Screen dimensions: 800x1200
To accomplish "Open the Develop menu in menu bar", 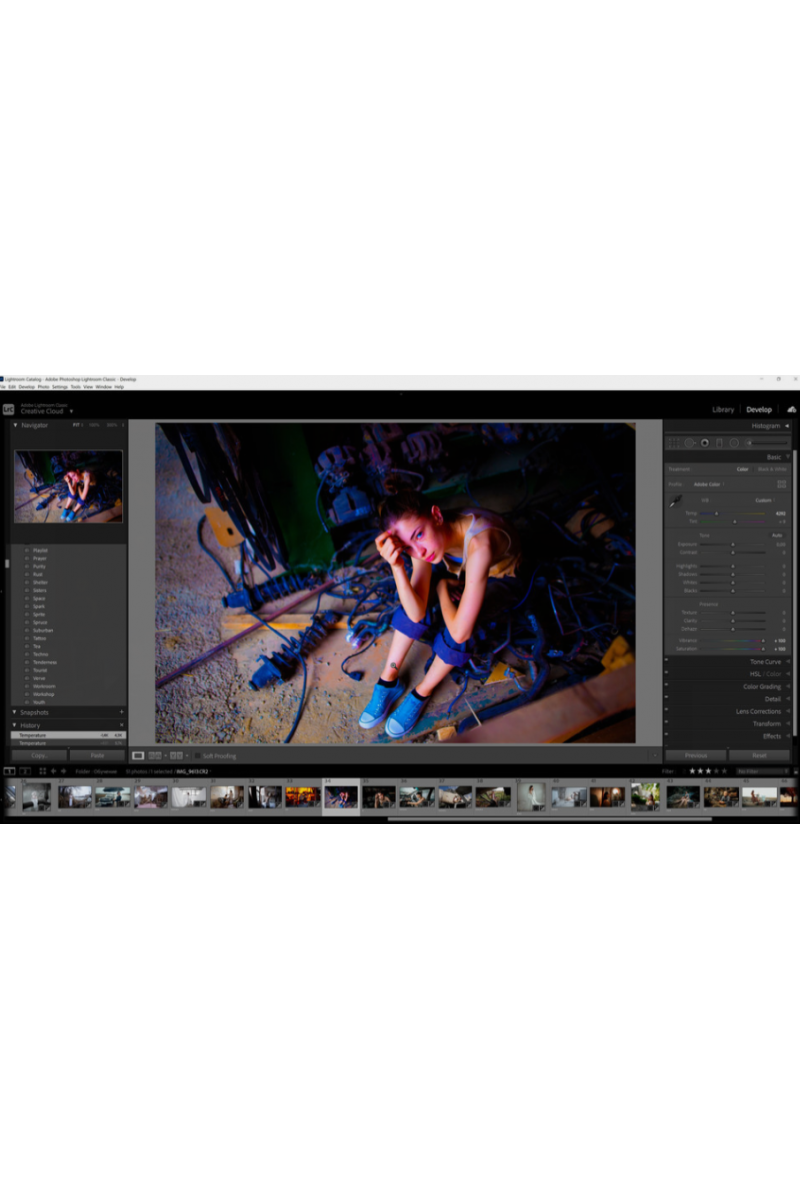I will coord(26,386).
